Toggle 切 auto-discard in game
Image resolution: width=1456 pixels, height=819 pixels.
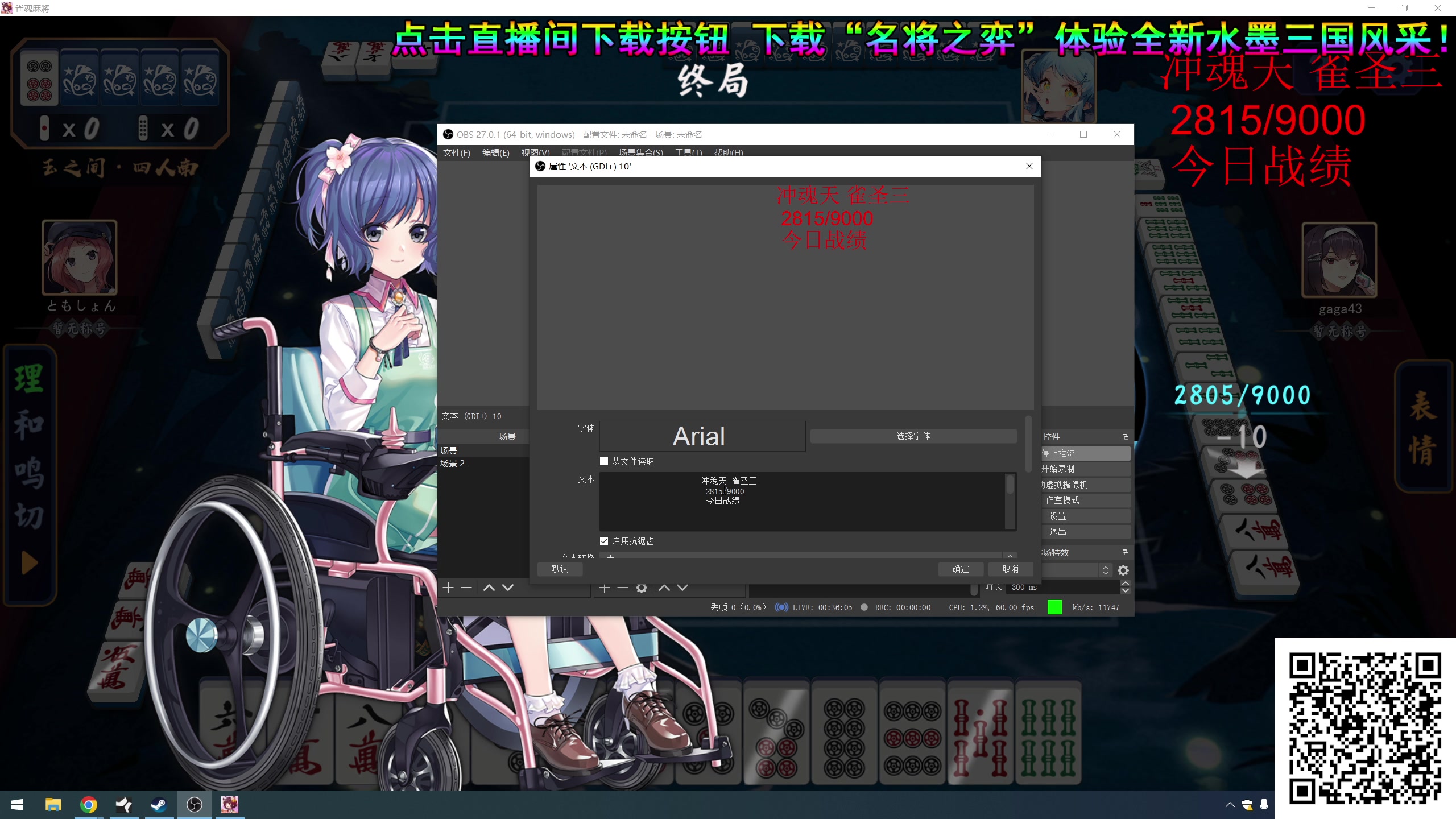point(28,516)
